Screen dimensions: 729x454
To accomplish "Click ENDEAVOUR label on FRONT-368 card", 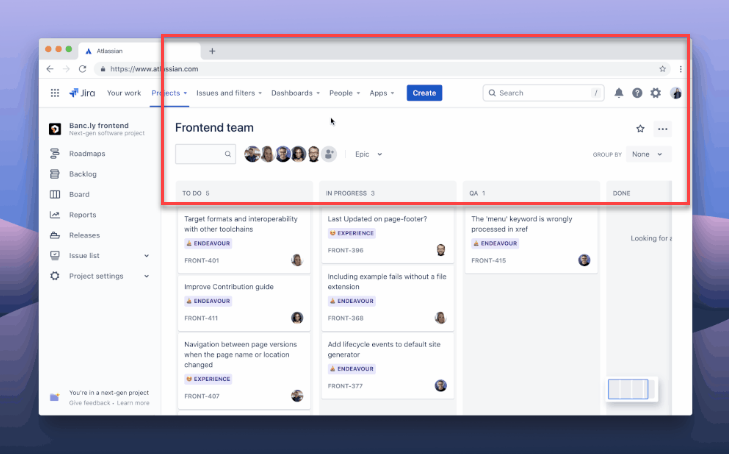I will (351, 301).
